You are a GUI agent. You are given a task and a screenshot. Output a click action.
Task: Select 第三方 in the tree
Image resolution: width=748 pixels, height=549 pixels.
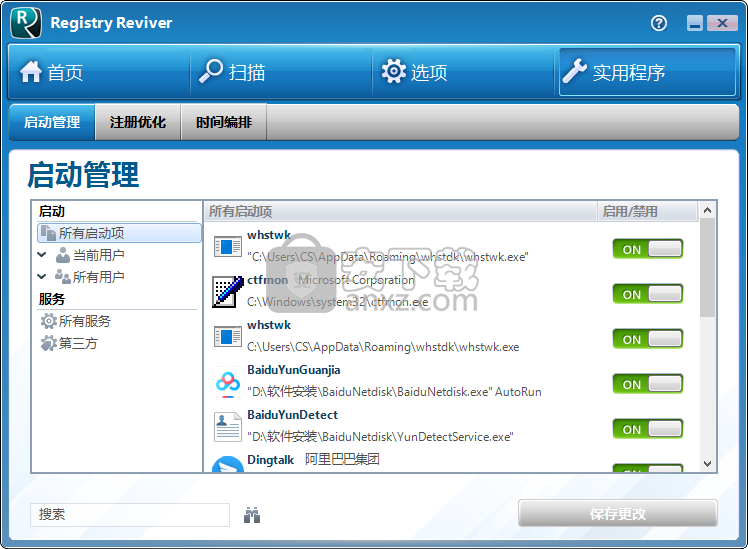78,343
